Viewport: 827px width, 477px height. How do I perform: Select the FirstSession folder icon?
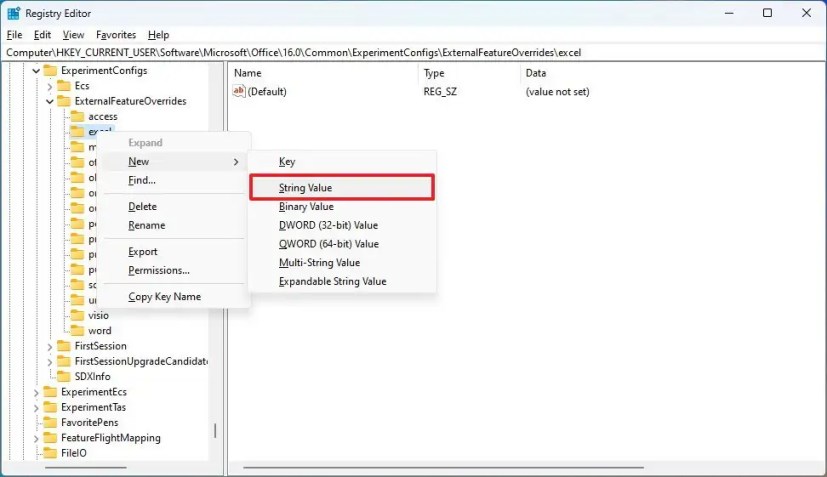point(64,346)
